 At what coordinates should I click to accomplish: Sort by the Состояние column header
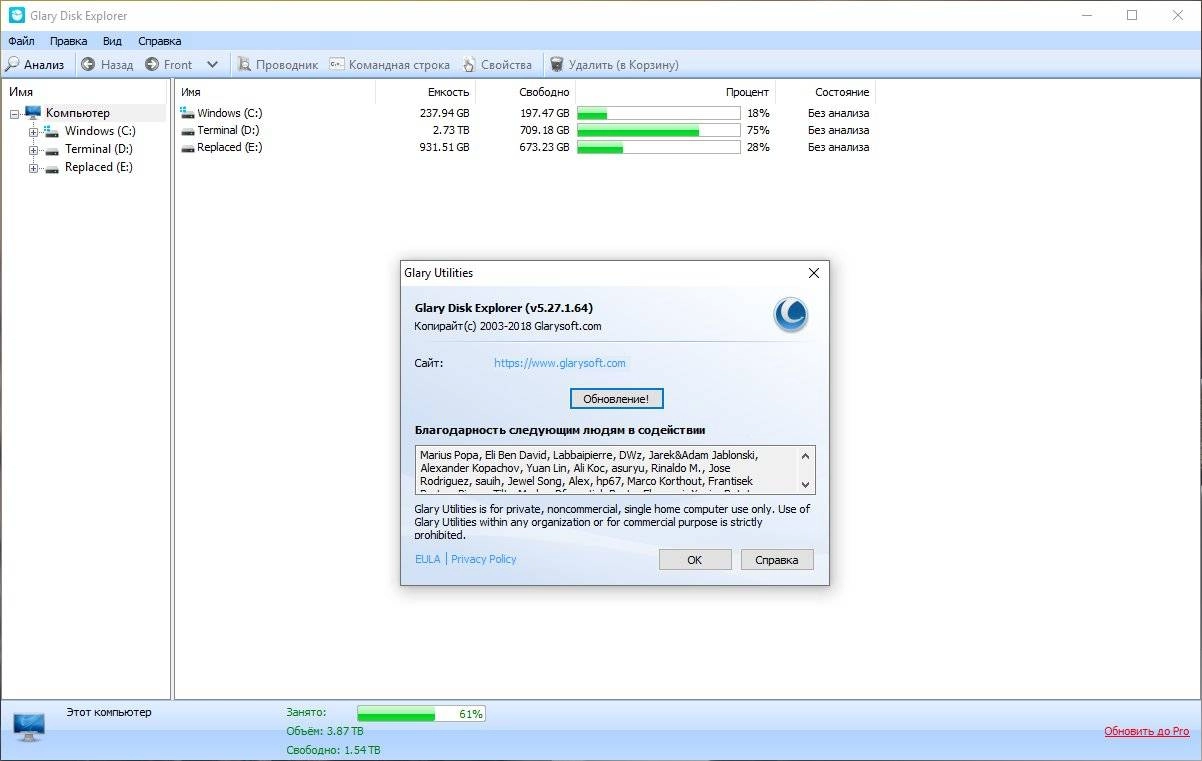(x=825, y=91)
